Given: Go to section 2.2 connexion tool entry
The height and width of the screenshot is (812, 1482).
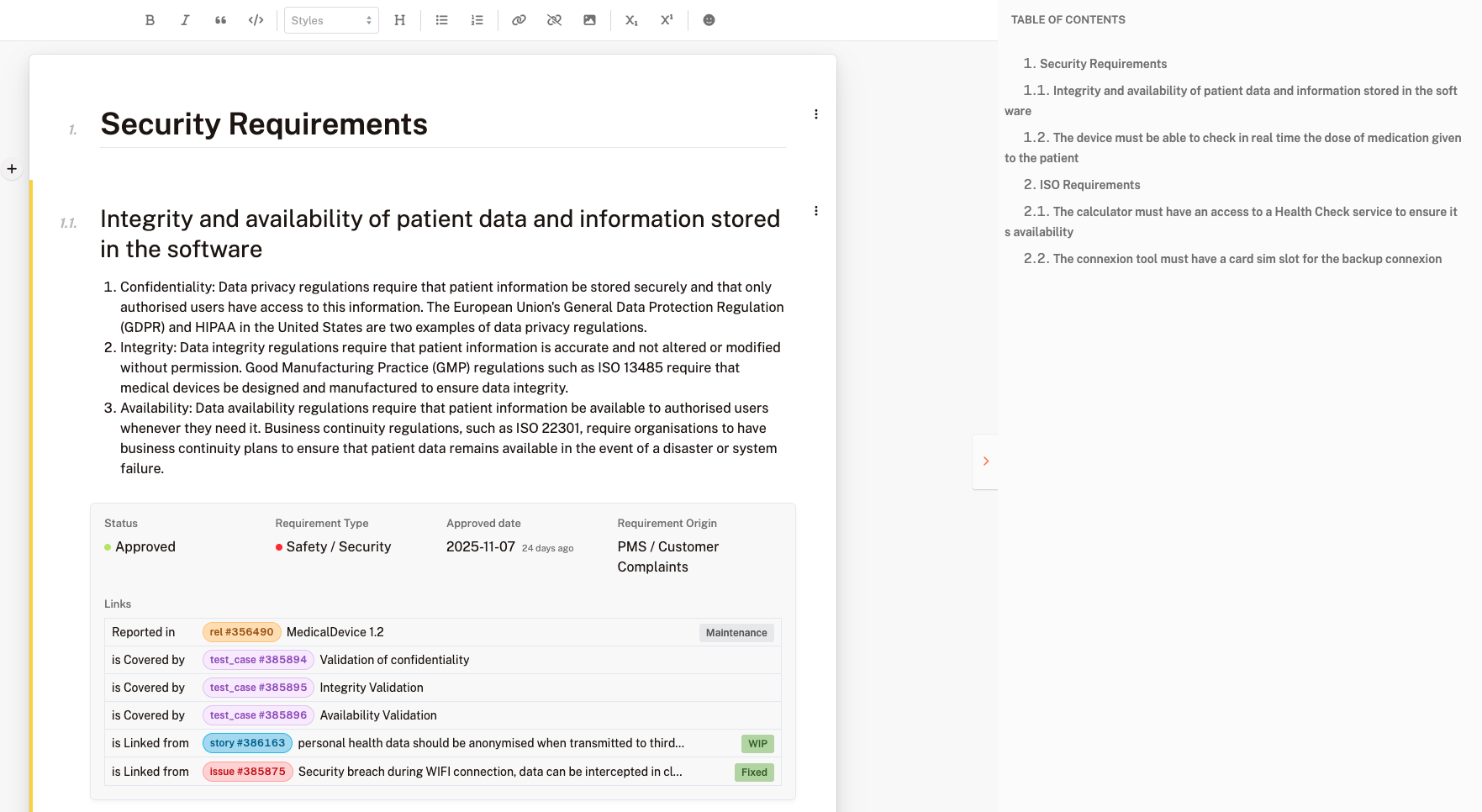Looking at the screenshot, I should tap(1247, 259).
